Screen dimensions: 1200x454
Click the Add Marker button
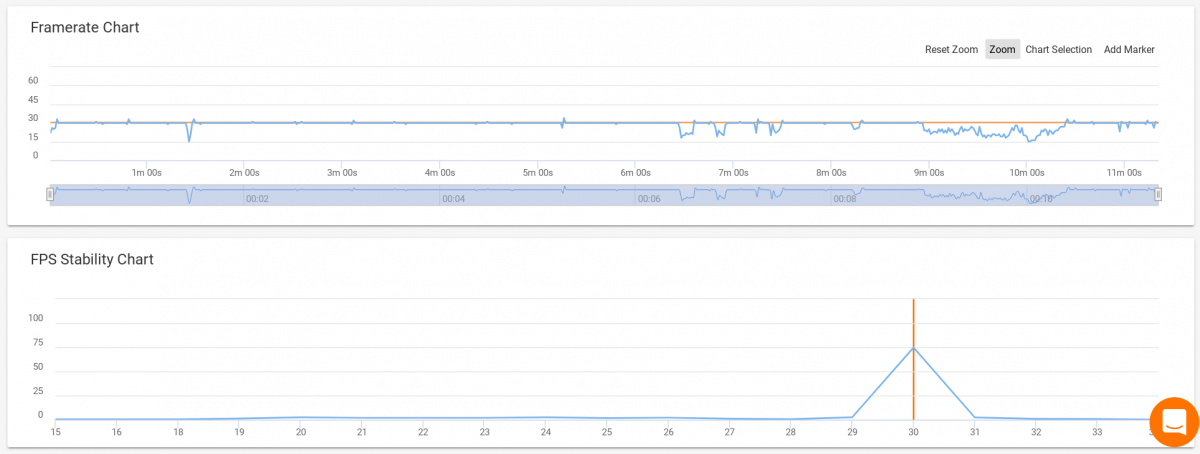tap(1129, 49)
